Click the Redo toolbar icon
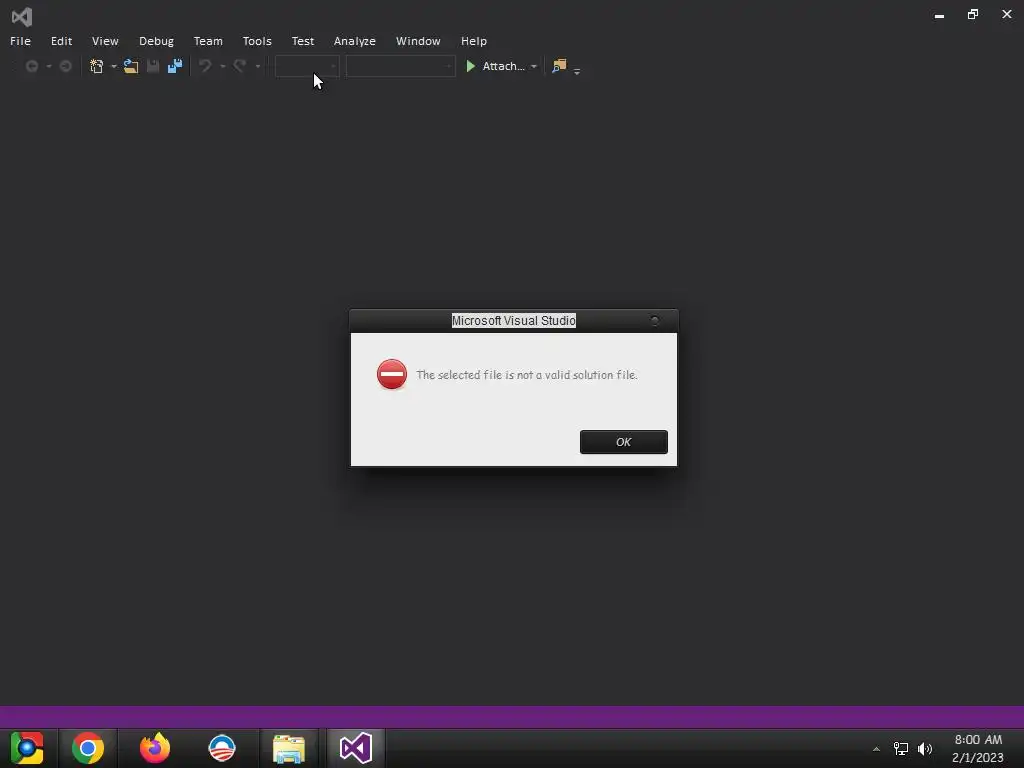The width and height of the screenshot is (1024, 768). pyautogui.click(x=240, y=66)
